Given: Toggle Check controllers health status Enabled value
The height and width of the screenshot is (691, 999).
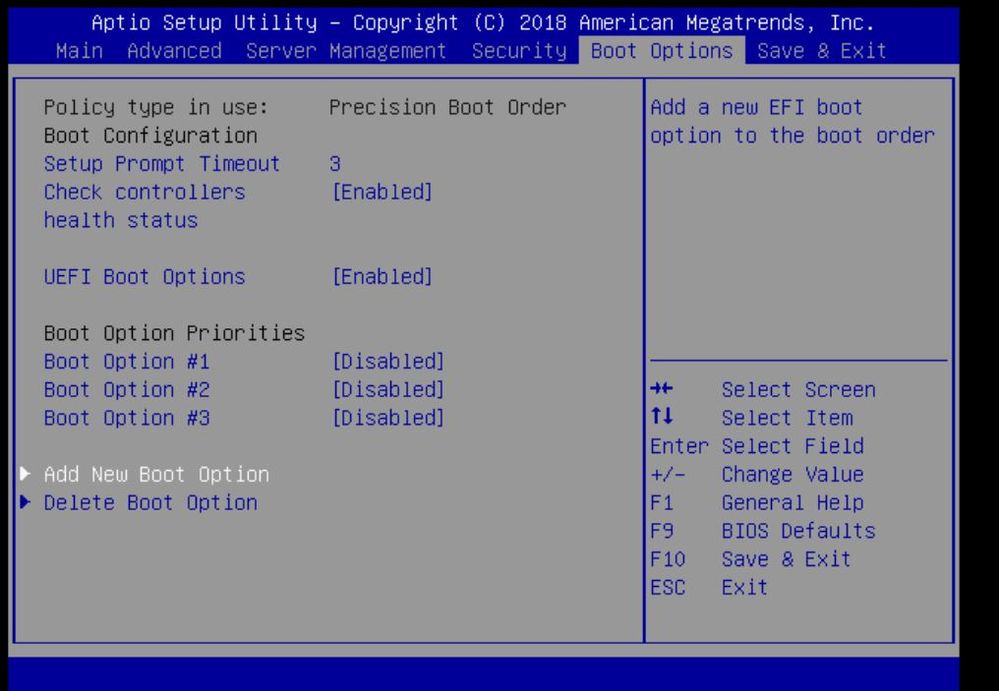Looking at the screenshot, I should (382, 192).
